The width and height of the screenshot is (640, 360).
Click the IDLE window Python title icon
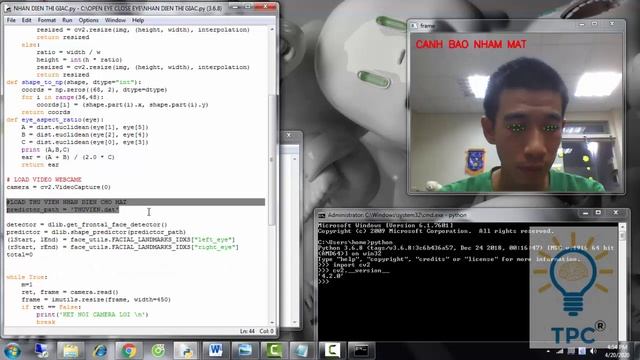8,8
